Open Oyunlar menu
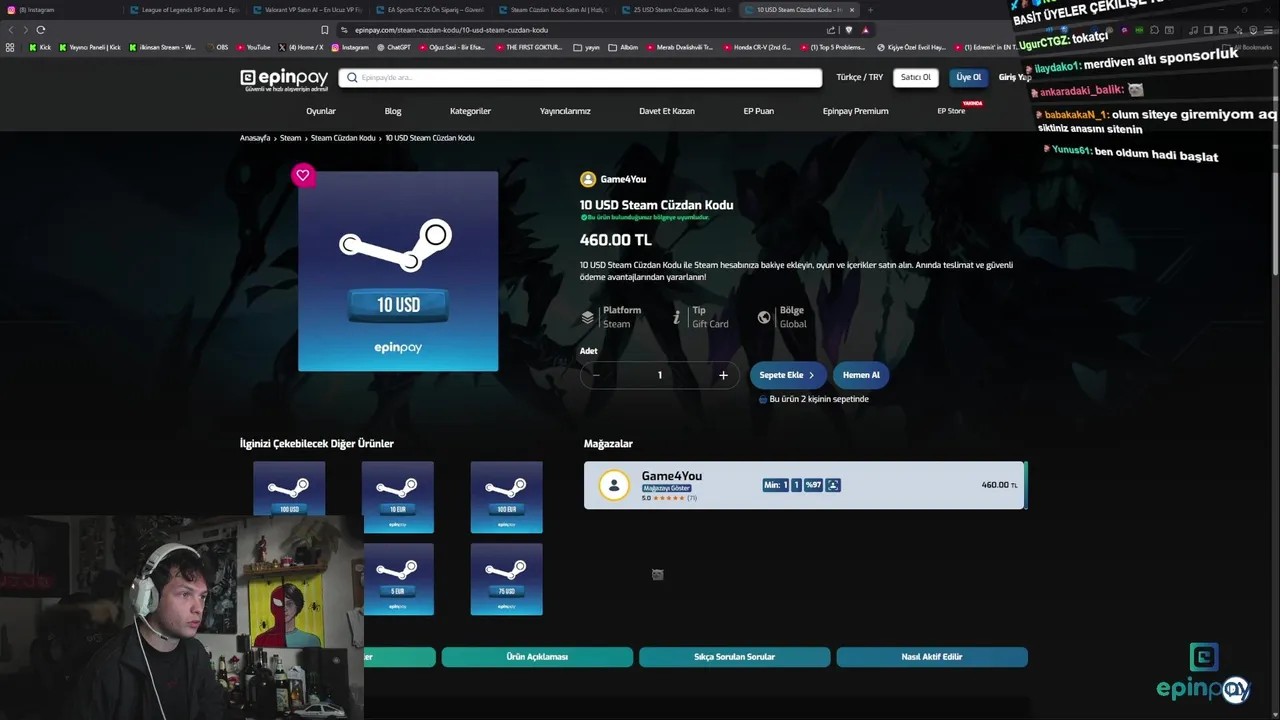Viewport: 1280px width, 720px height. tap(321, 111)
